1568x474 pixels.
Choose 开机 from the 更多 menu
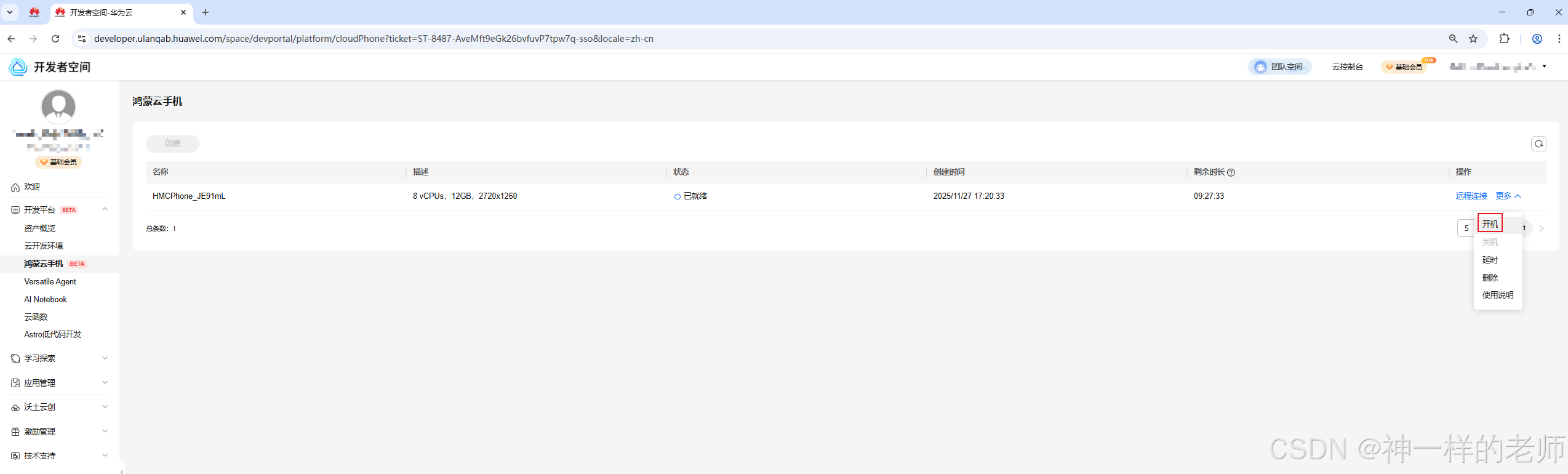click(x=1490, y=223)
